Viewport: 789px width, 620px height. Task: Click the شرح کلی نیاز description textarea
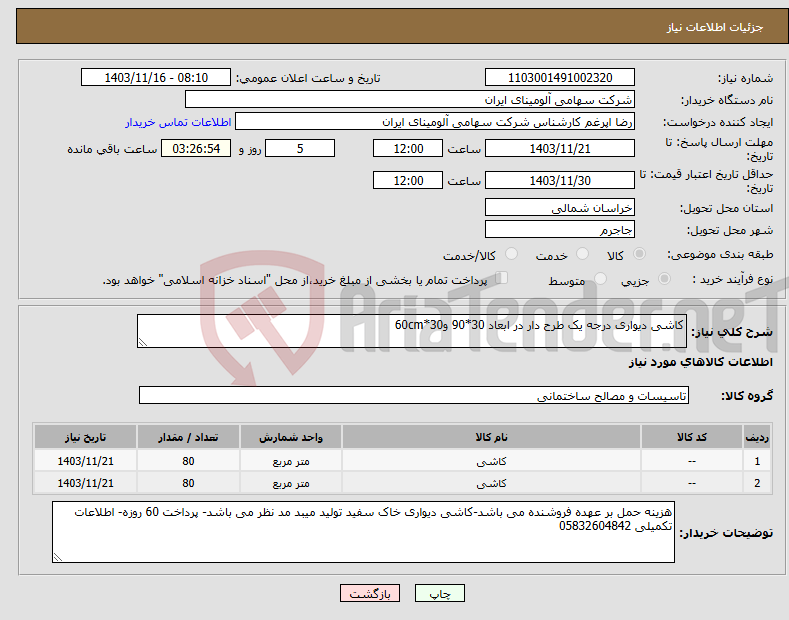coord(412,331)
